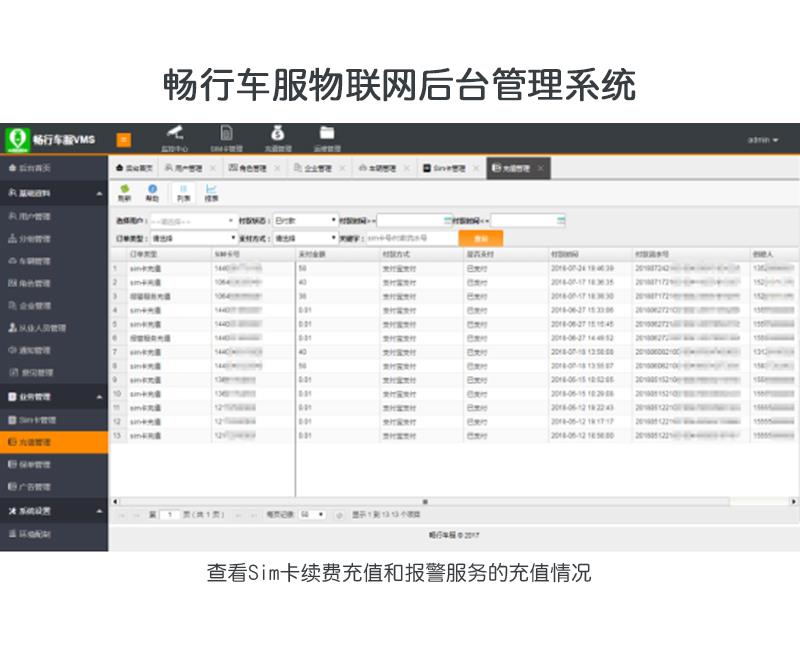Click the orange sidebar collapse menu button
The height and width of the screenshot is (650, 800).
[x=124, y=139]
